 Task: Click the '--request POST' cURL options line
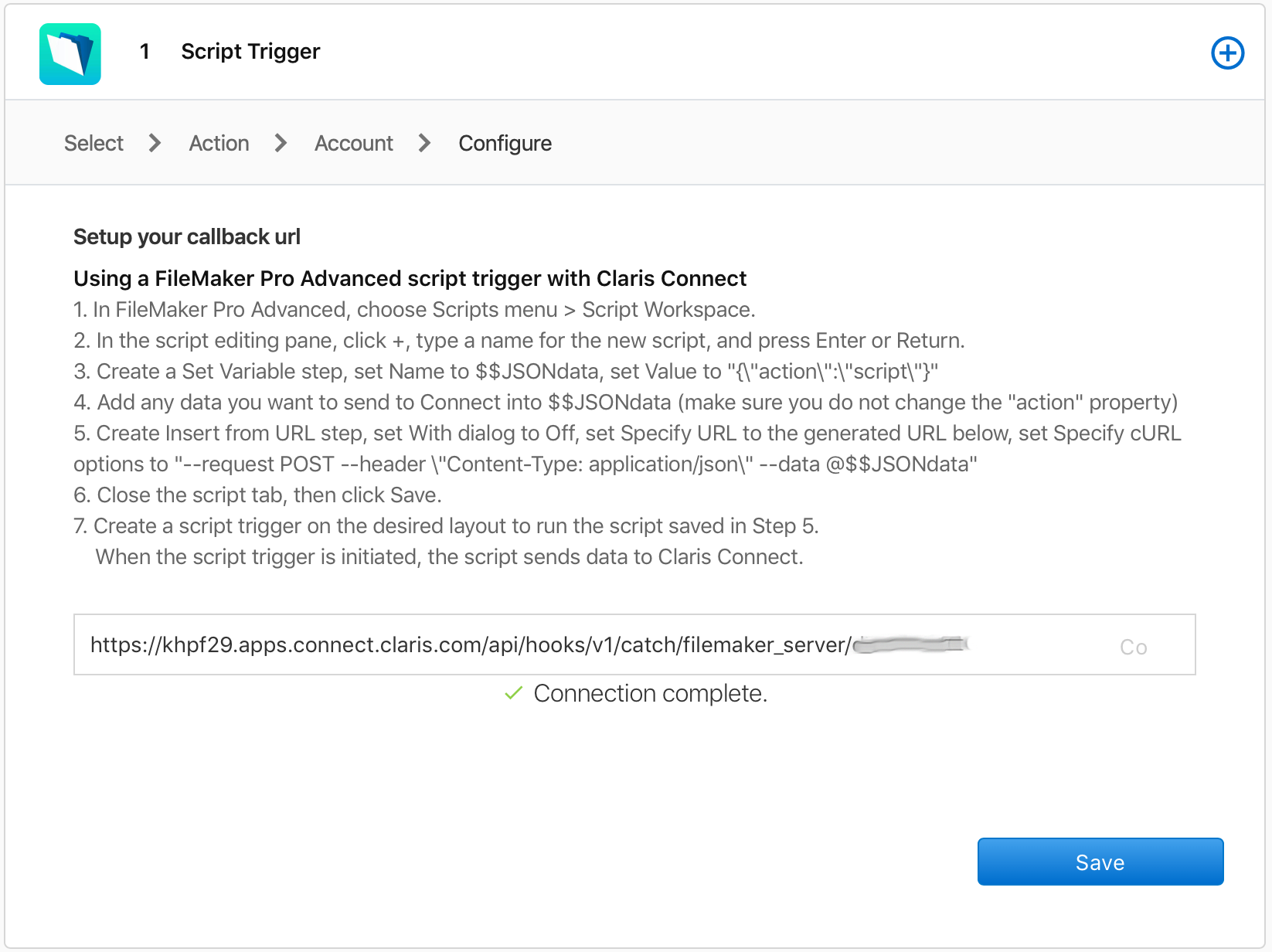tap(525, 464)
